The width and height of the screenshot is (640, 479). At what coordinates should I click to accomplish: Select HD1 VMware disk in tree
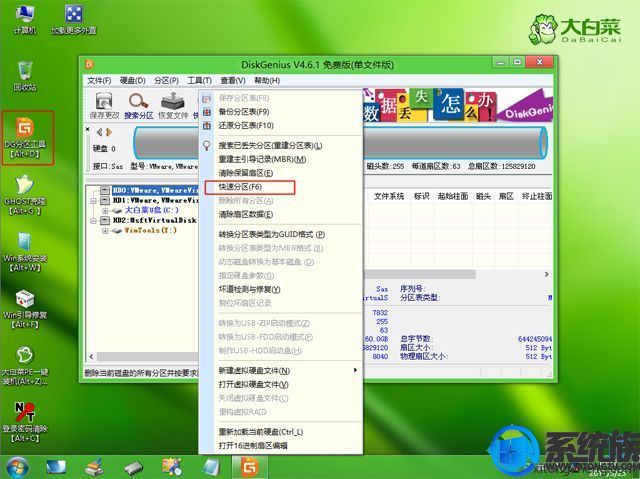[x=155, y=201]
